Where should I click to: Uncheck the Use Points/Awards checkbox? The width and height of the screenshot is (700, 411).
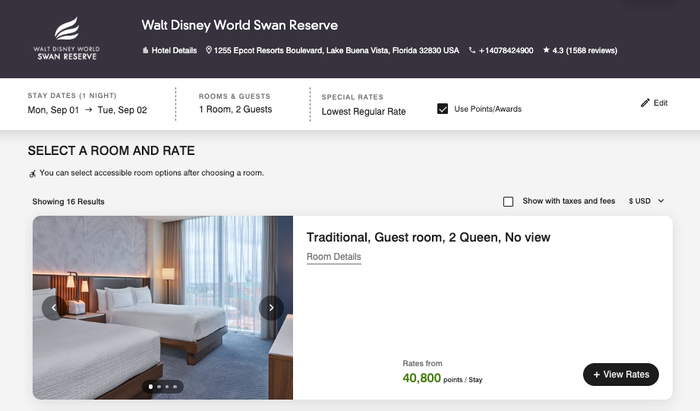pyautogui.click(x=442, y=109)
